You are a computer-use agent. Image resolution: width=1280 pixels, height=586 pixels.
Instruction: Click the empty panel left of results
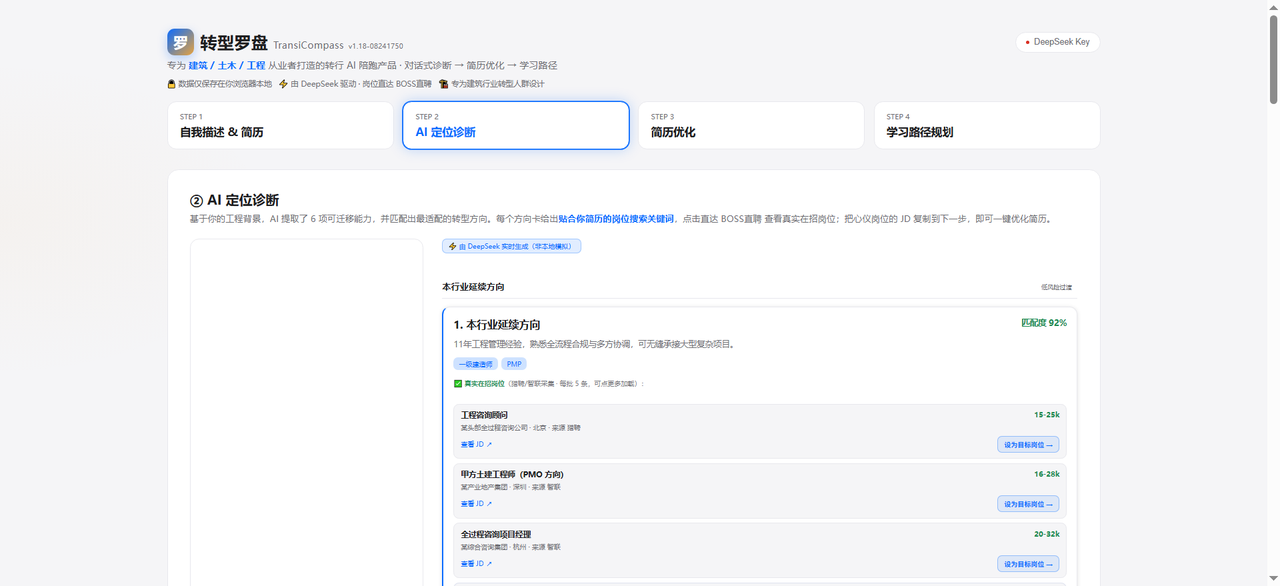[307, 412]
